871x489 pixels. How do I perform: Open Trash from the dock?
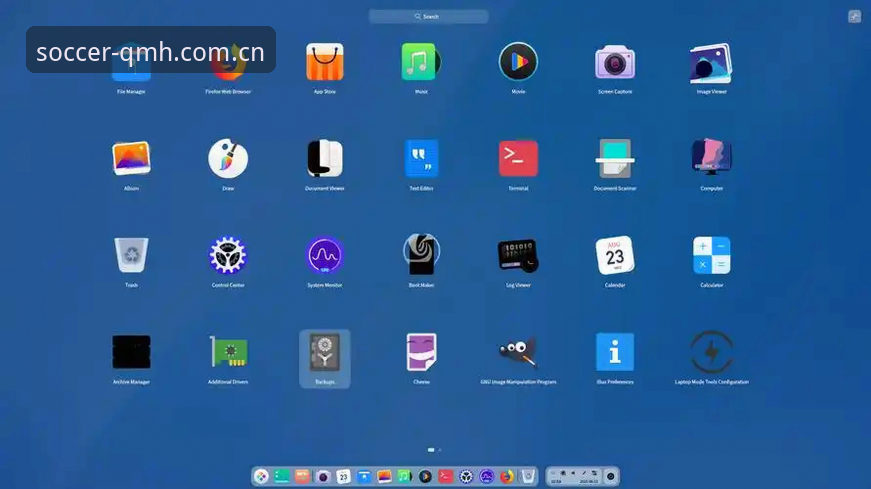point(528,476)
